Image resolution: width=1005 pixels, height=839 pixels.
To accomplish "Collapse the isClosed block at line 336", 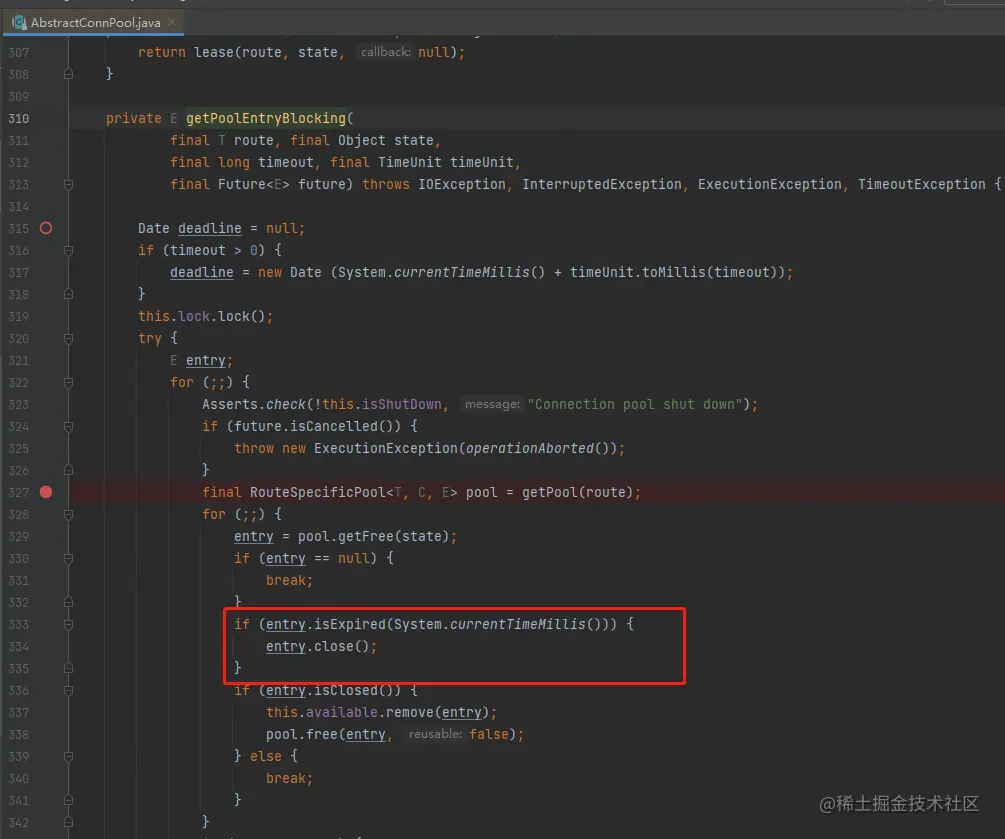I will pyautogui.click(x=69, y=691).
